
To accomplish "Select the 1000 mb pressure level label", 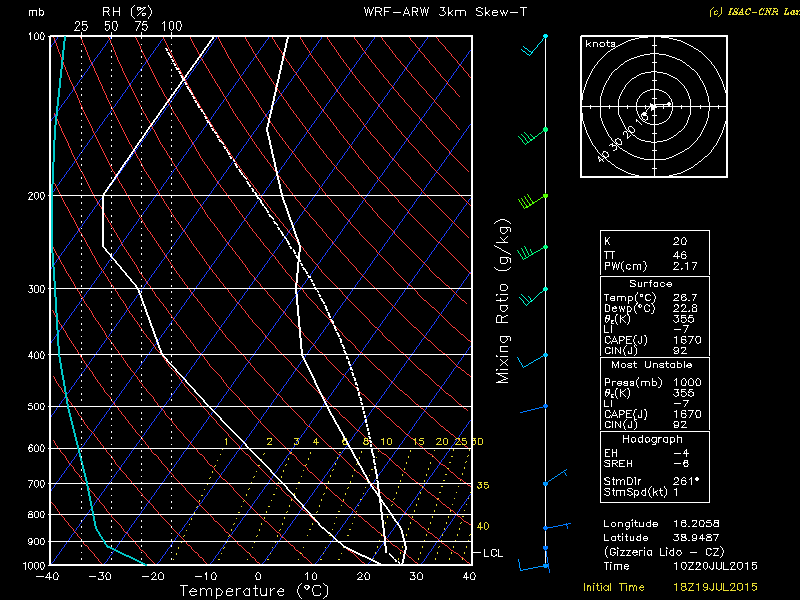I will (x=34, y=565).
